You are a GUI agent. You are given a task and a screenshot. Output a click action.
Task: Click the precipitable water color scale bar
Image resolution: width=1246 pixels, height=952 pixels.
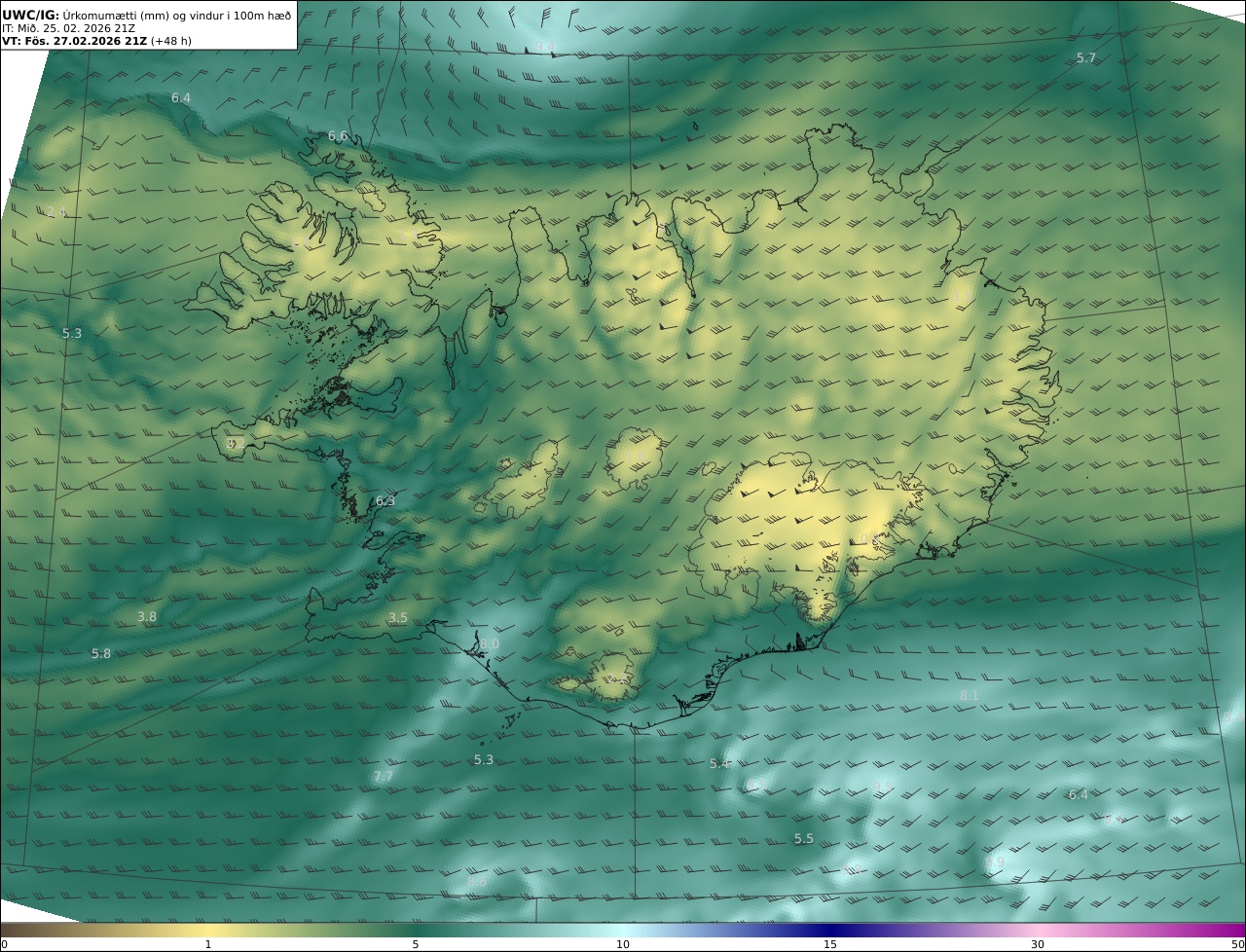tap(623, 931)
